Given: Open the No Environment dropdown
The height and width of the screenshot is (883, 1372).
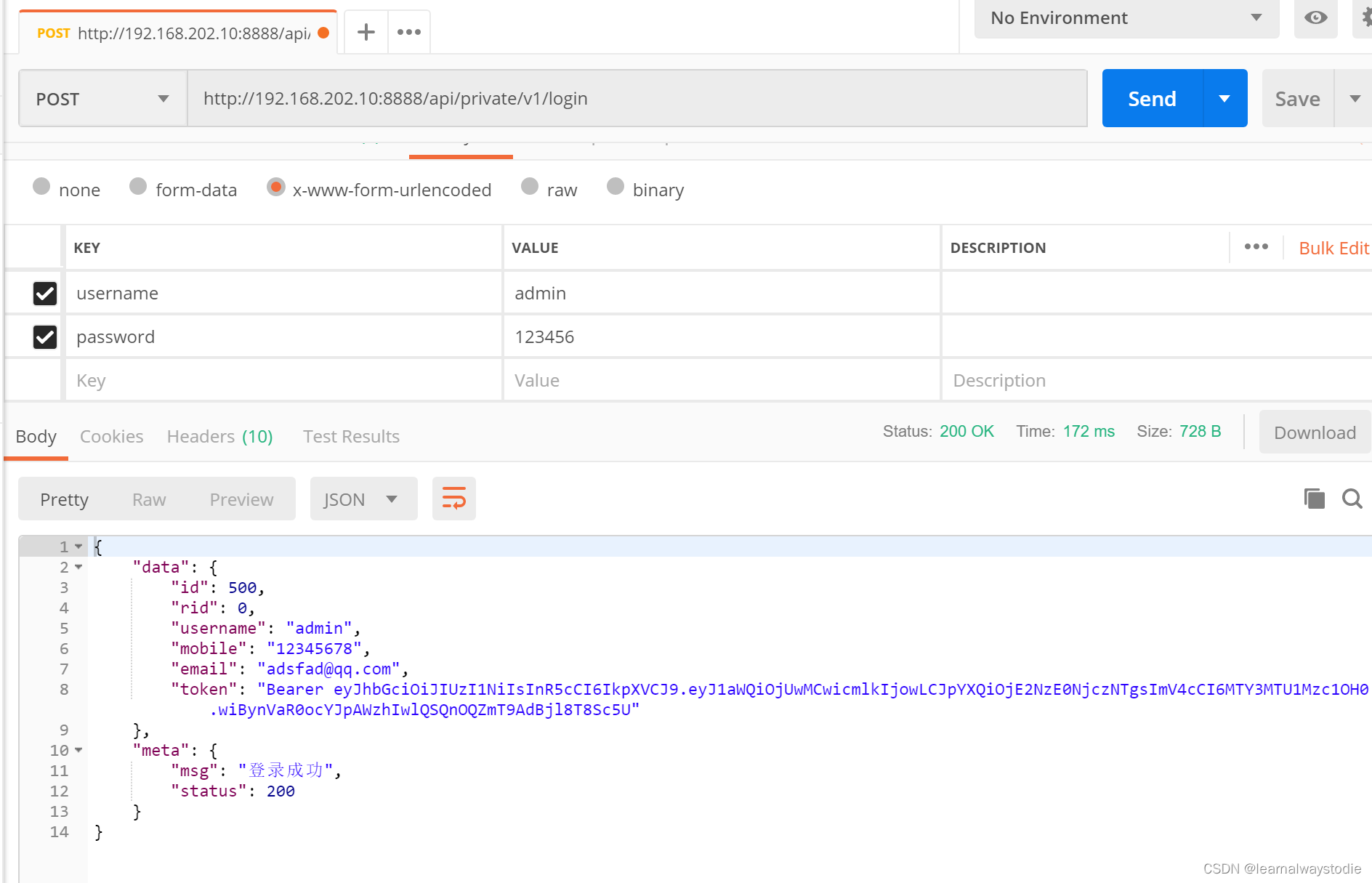Looking at the screenshot, I should [x=1125, y=17].
